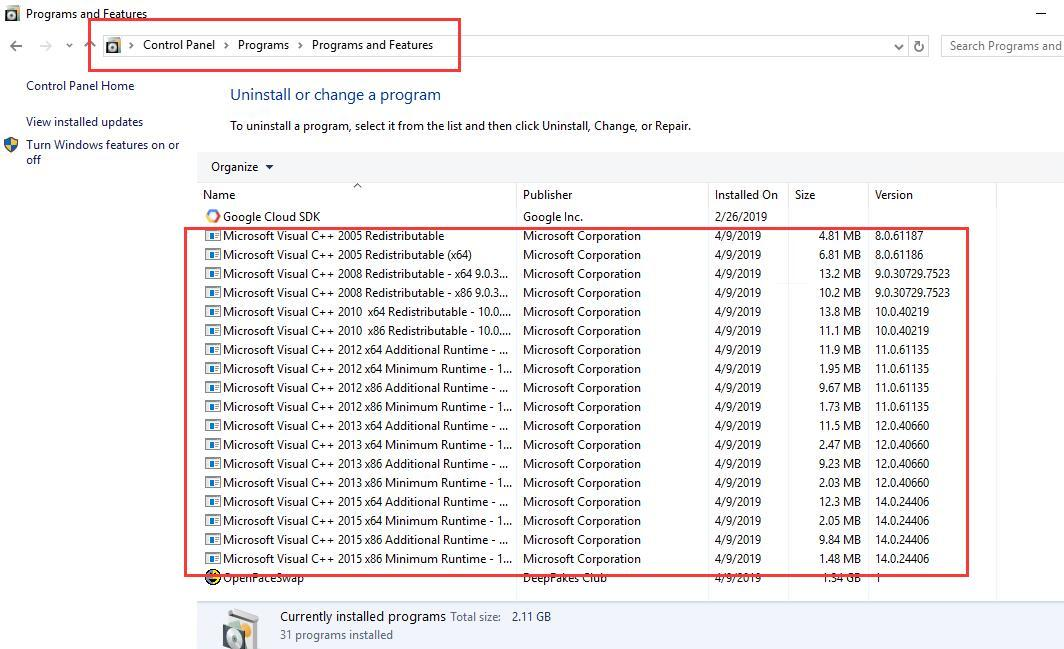The height and width of the screenshot is (649, 1064).
Task: Click the 1.95 MB size cell
Action: 839,369
